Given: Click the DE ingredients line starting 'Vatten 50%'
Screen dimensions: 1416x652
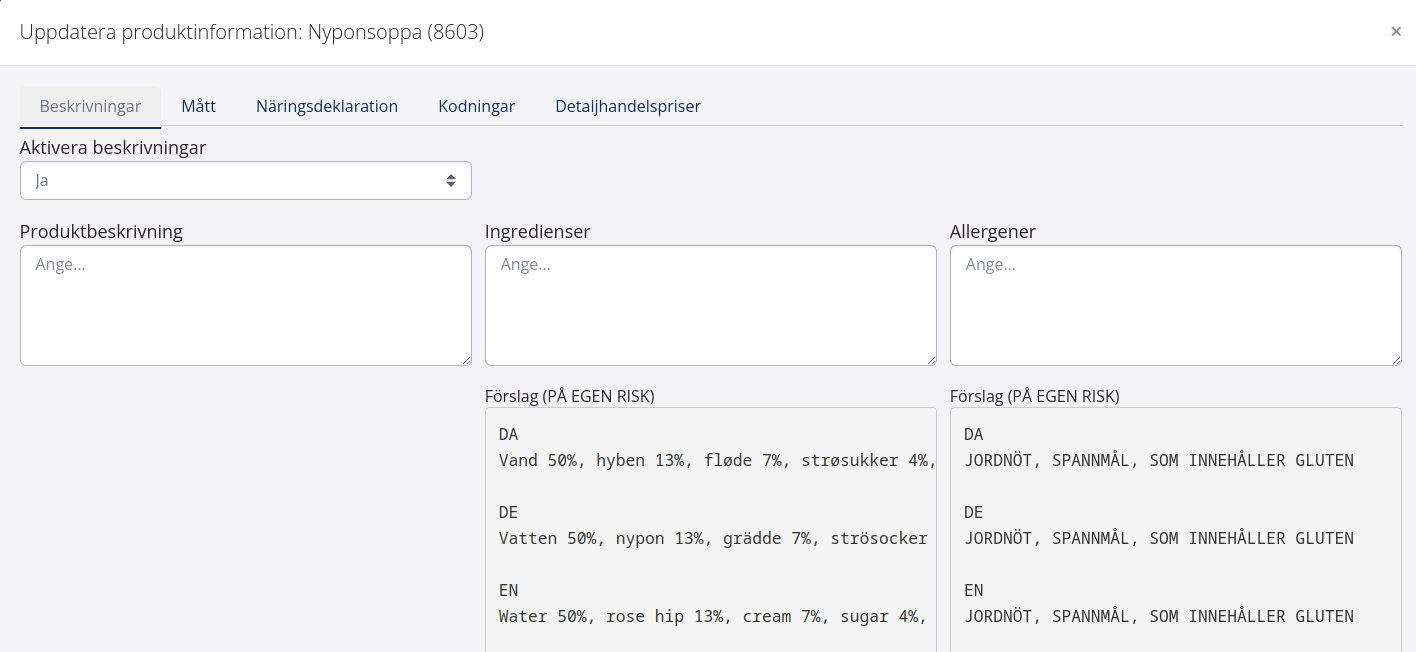Looking at the screenshot, I should [713, 538].
